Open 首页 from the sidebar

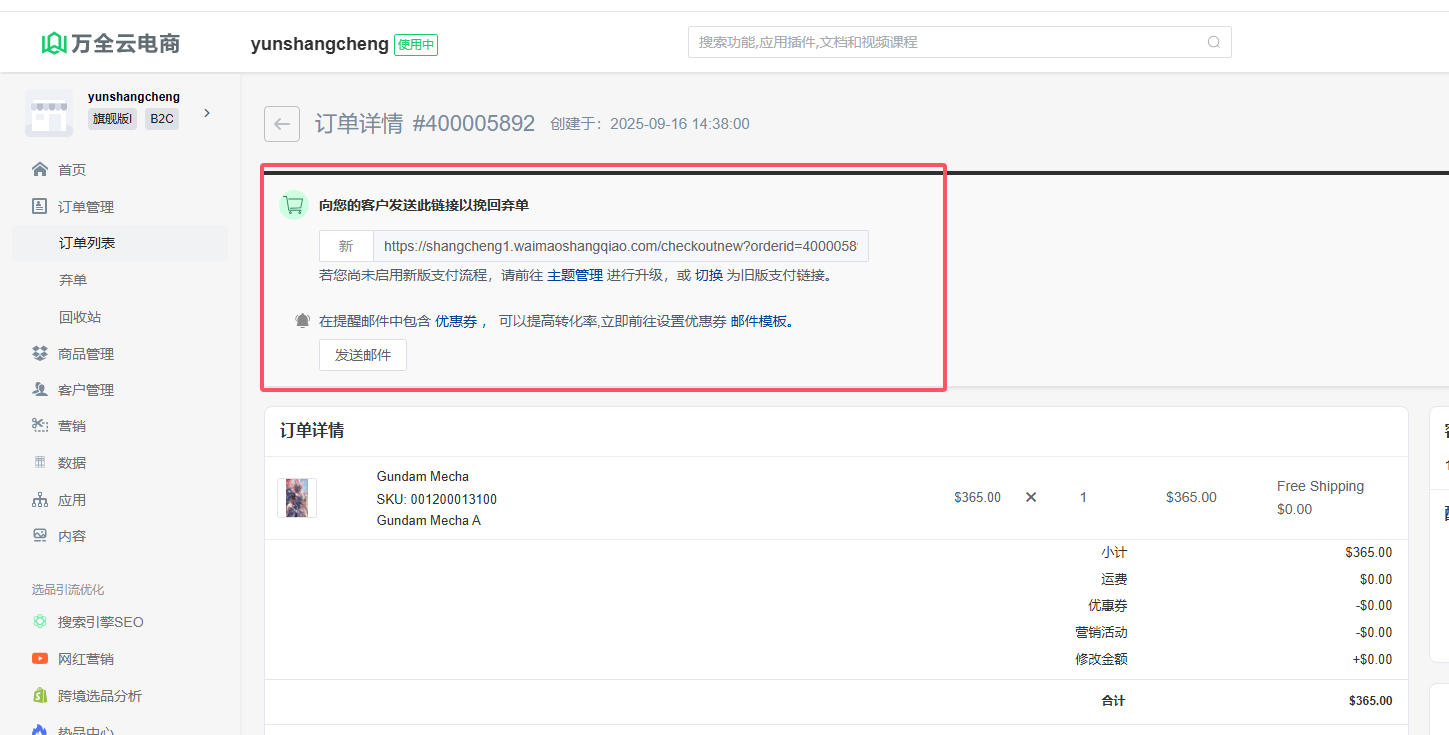pos(71,170)
